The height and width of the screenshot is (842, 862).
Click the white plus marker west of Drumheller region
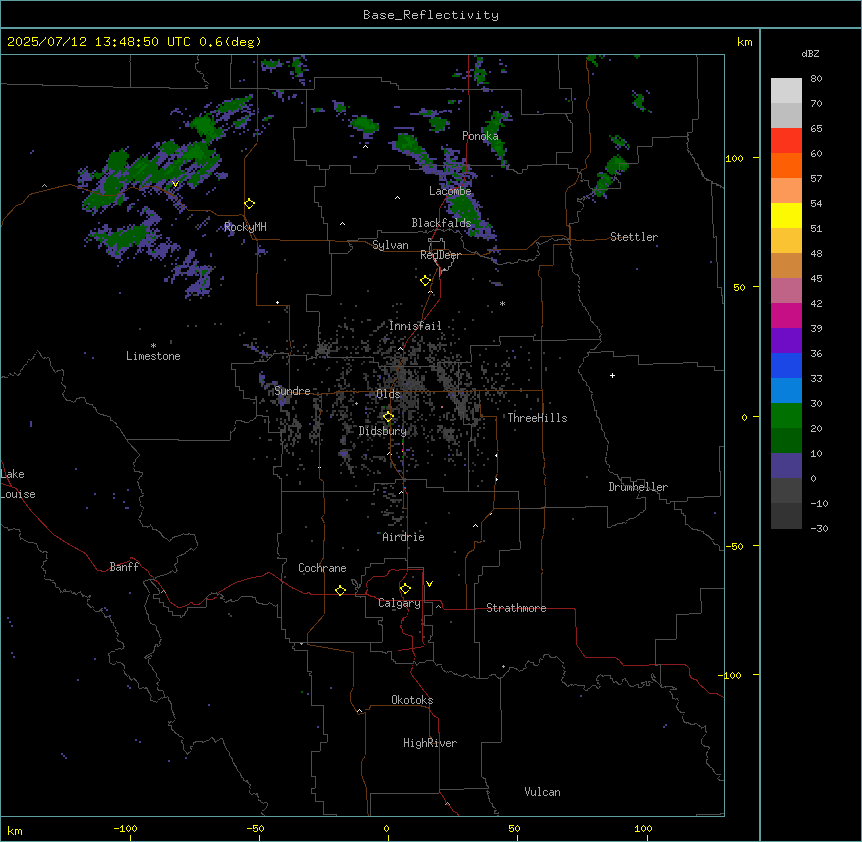coord(612,375)
